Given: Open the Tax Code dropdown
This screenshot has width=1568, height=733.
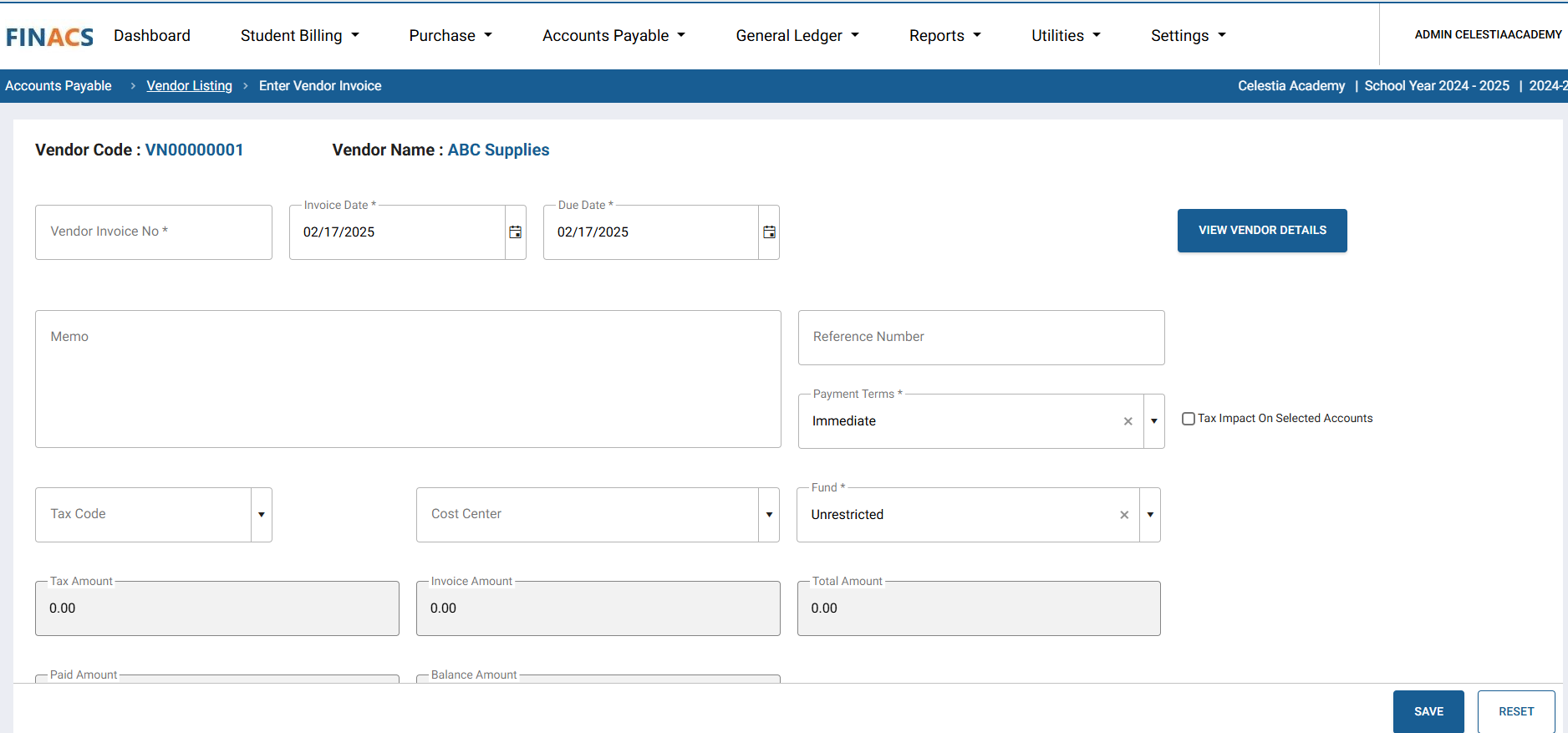Looking at the screenshot, I should (x=262, y=515).
